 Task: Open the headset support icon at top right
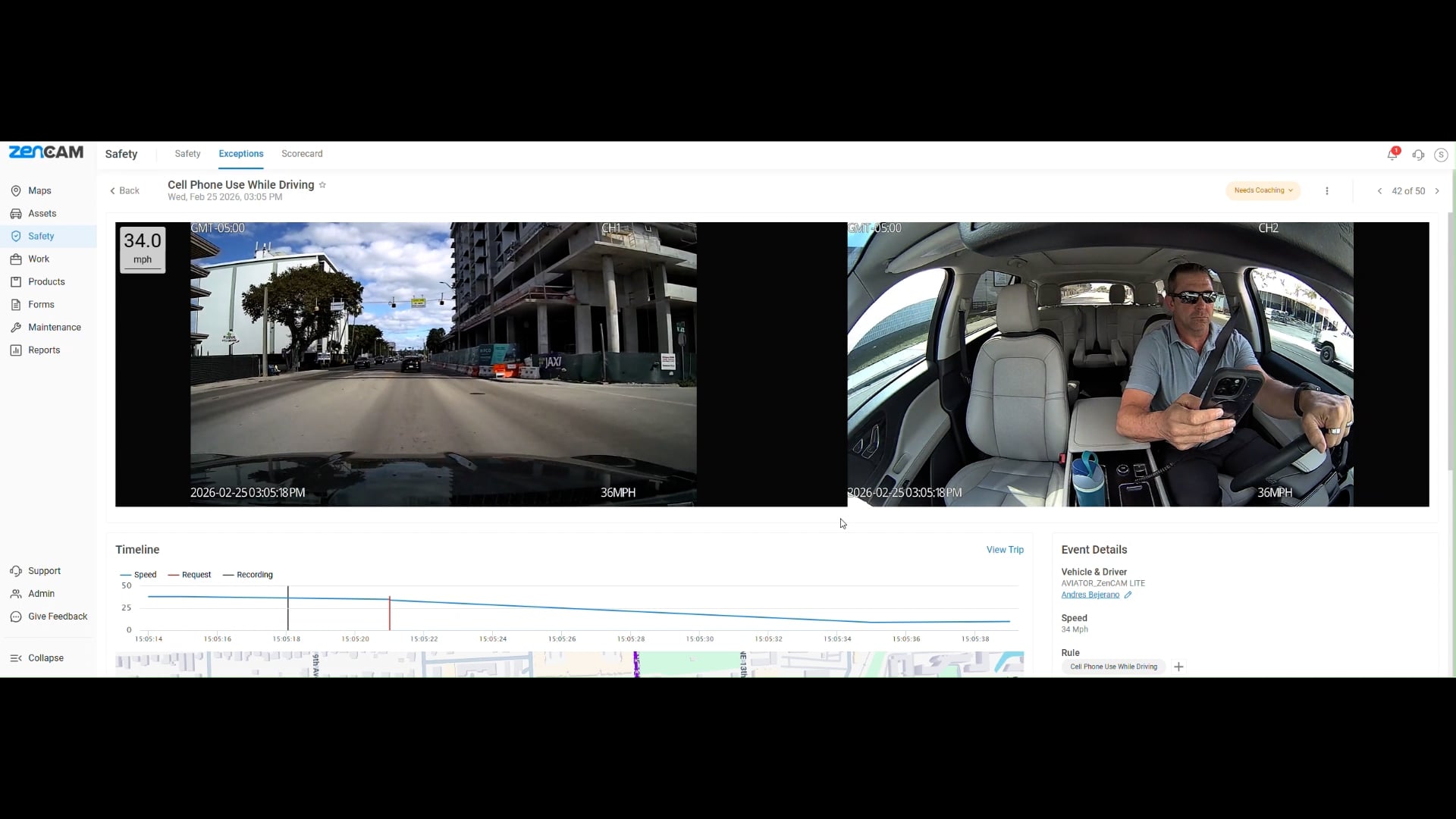tap(1418, 155)
